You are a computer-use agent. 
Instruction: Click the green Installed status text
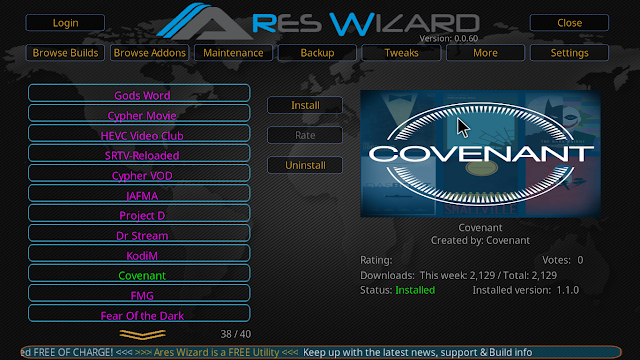(415, 290)
